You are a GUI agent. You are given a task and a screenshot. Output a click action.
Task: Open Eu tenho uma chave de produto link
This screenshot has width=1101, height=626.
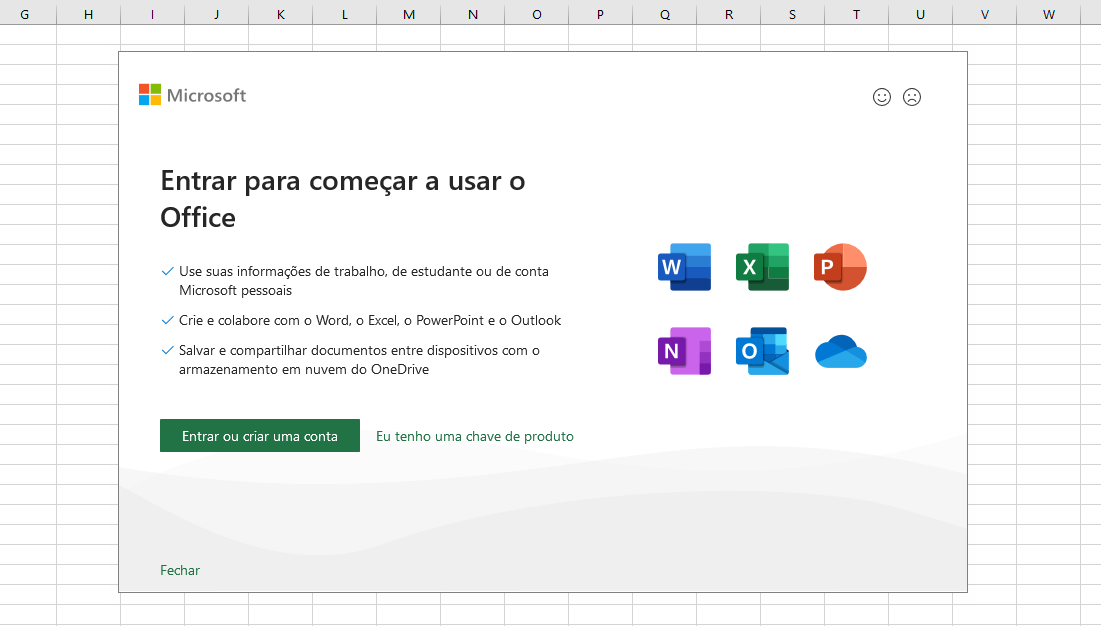click(x=475, y=436)
